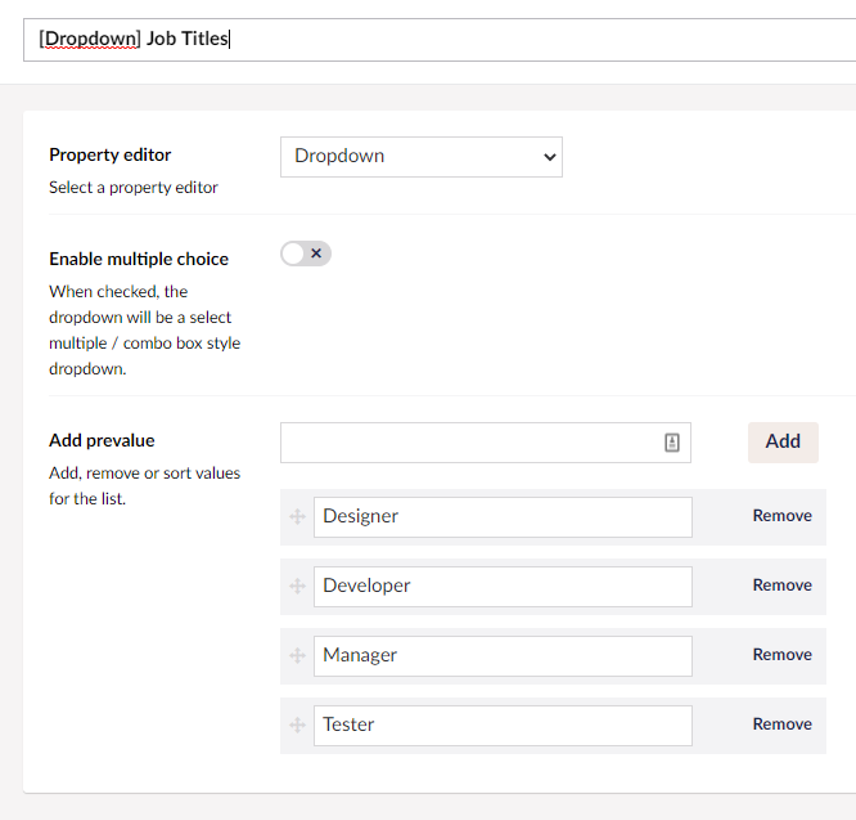
Task: Focus the empty new prevalue text box
Action: pos(470,443)
